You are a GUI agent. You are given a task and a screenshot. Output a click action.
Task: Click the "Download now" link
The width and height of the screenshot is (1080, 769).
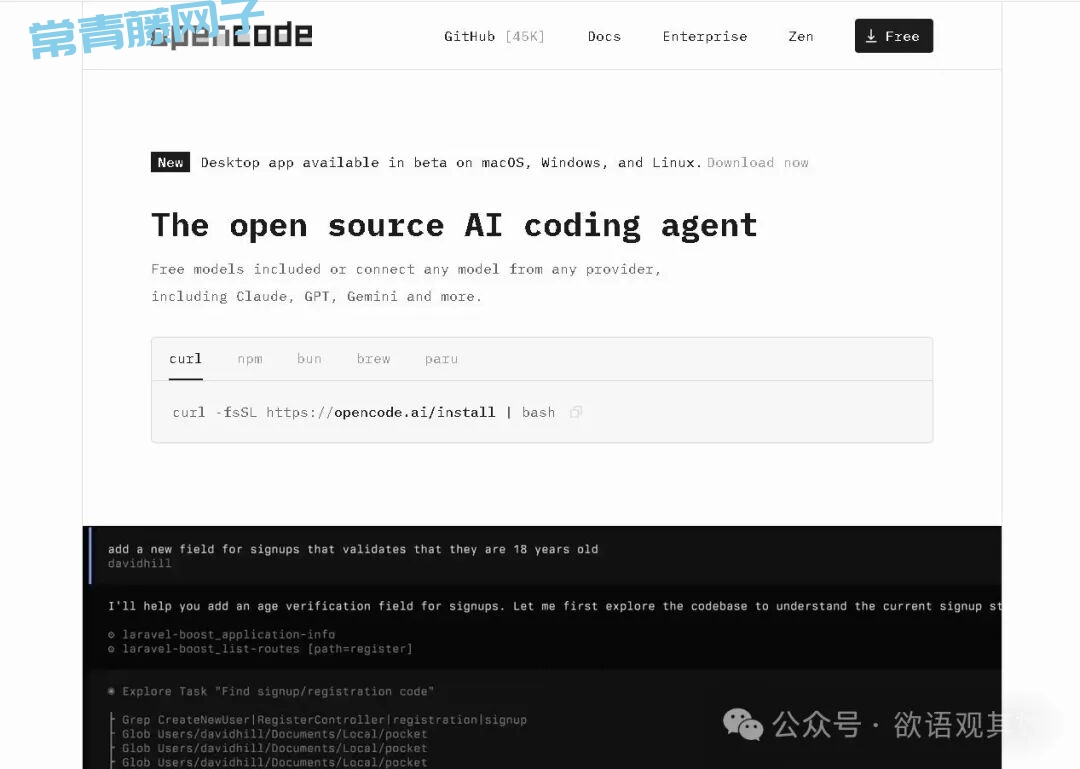(757, 163)
